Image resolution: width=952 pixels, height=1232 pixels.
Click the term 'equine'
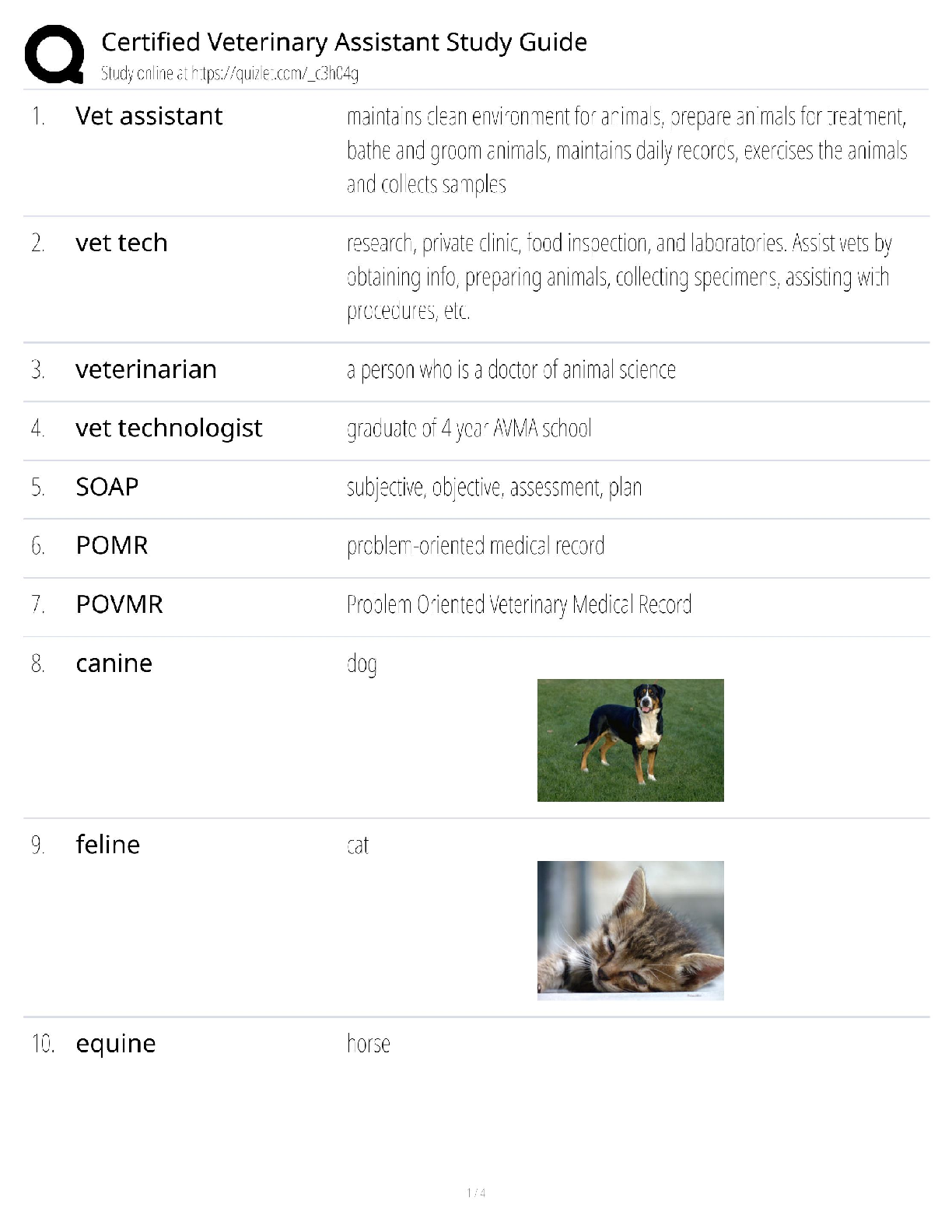(115, 1044)
